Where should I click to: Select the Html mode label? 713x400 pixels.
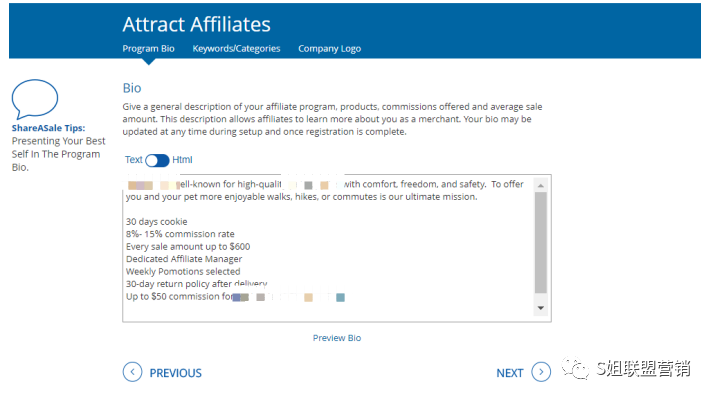[x=182, y=160]
